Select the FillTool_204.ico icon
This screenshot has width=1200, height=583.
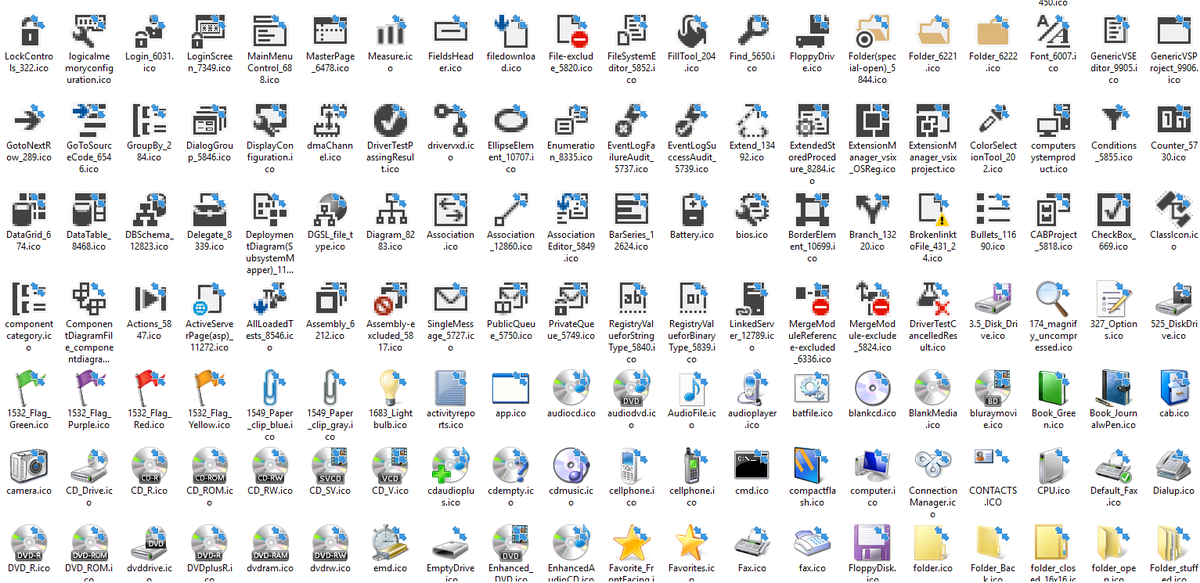click(691, 32)
